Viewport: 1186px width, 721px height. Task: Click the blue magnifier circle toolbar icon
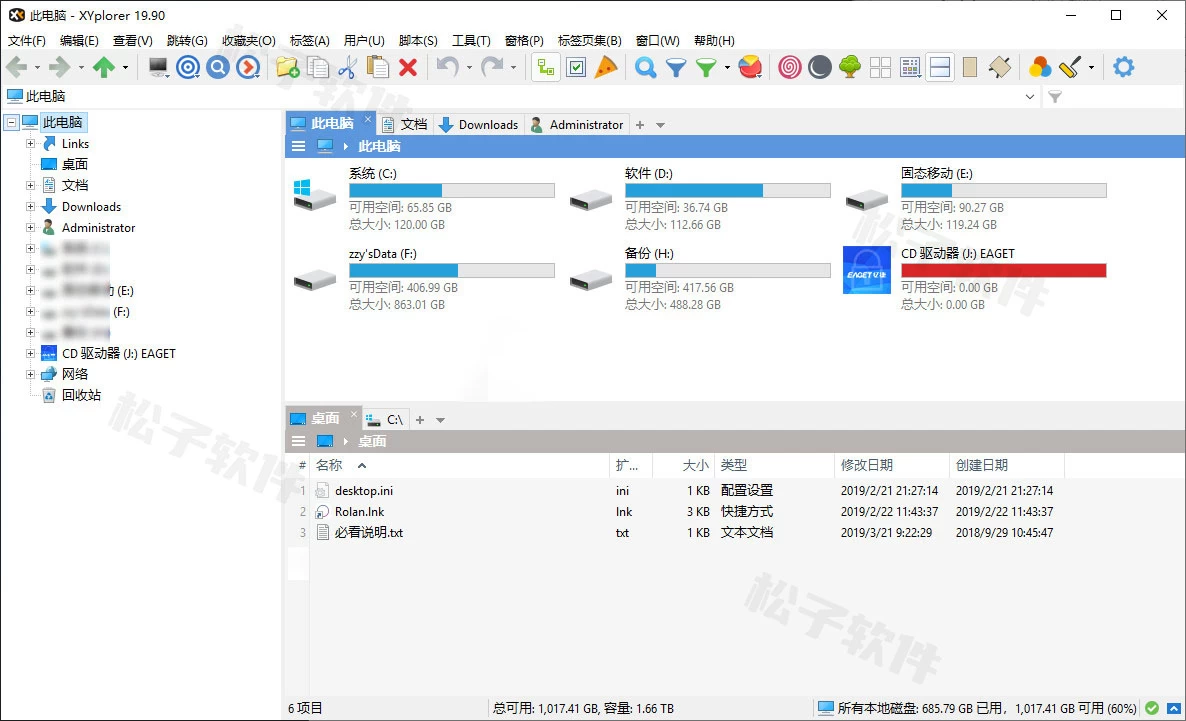click(x=218, y=67)
